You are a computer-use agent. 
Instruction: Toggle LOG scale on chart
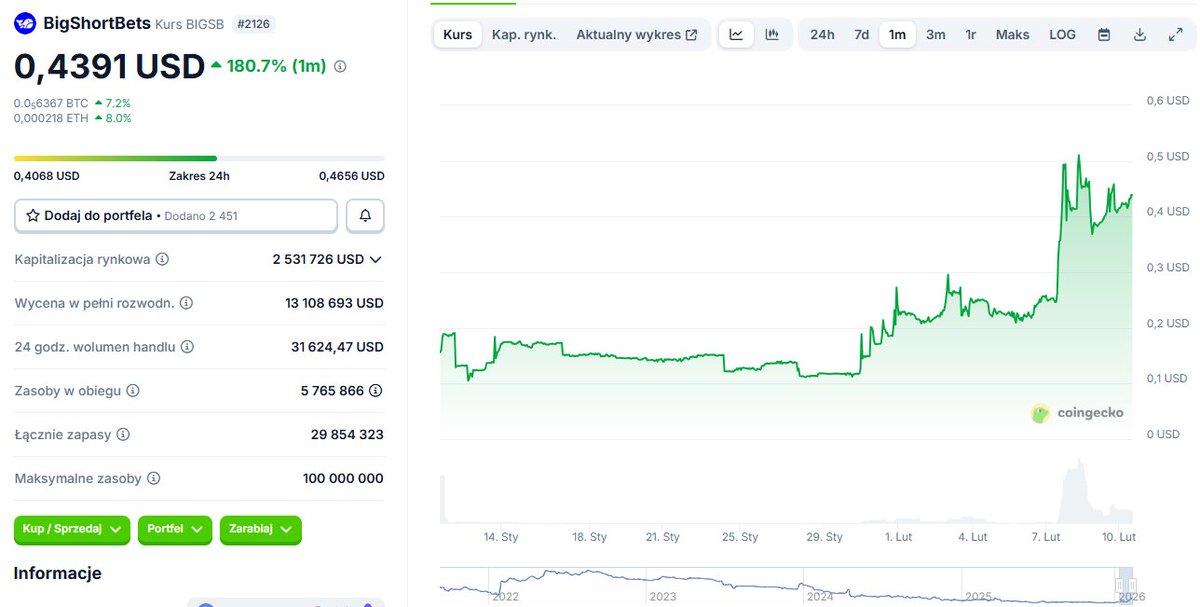[1063, 34]
